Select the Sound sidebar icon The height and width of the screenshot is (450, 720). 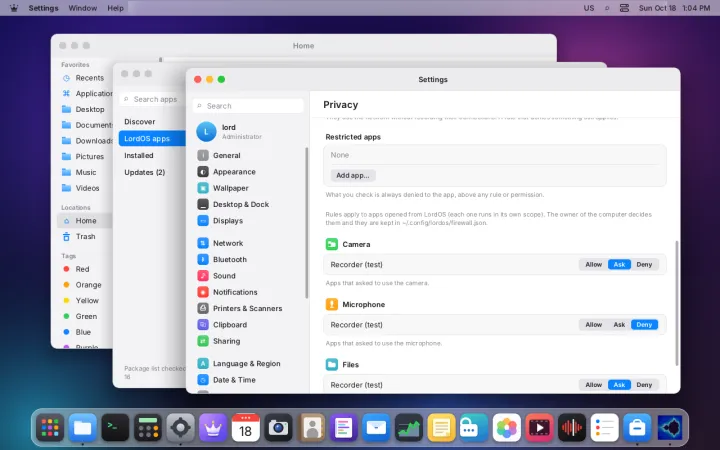coord(202,276)
